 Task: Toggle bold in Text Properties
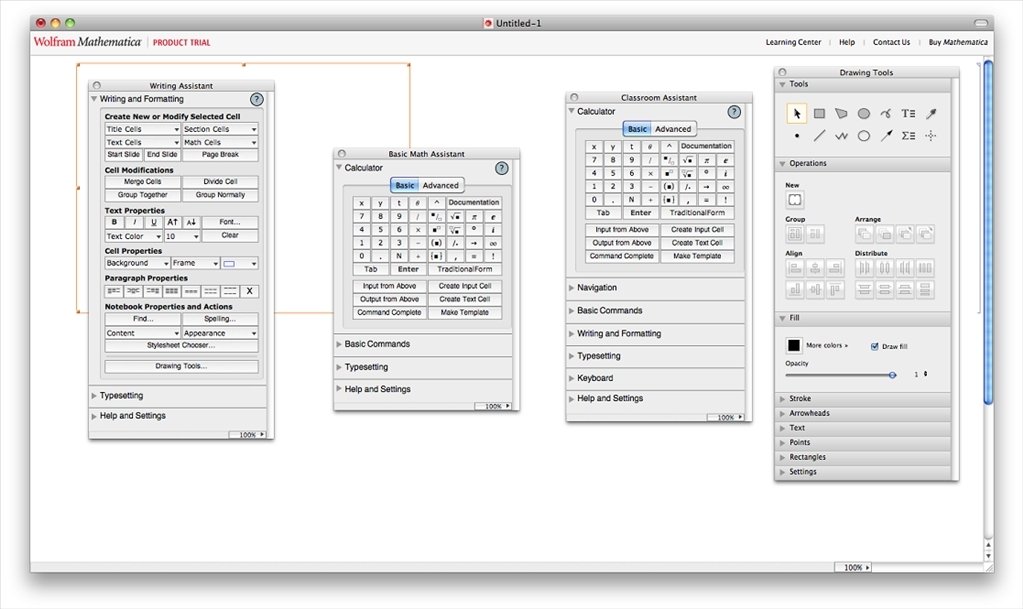click(x=113, y=222)
